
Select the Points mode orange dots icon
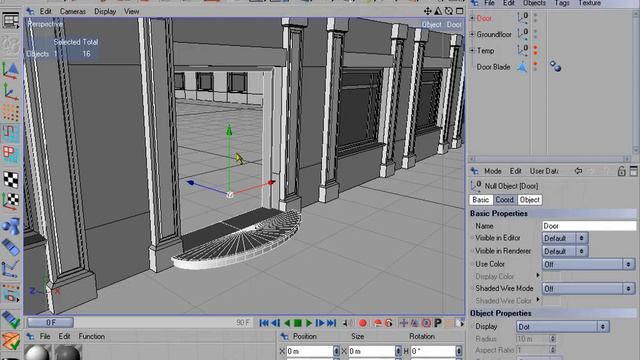(x=11, y=113)
